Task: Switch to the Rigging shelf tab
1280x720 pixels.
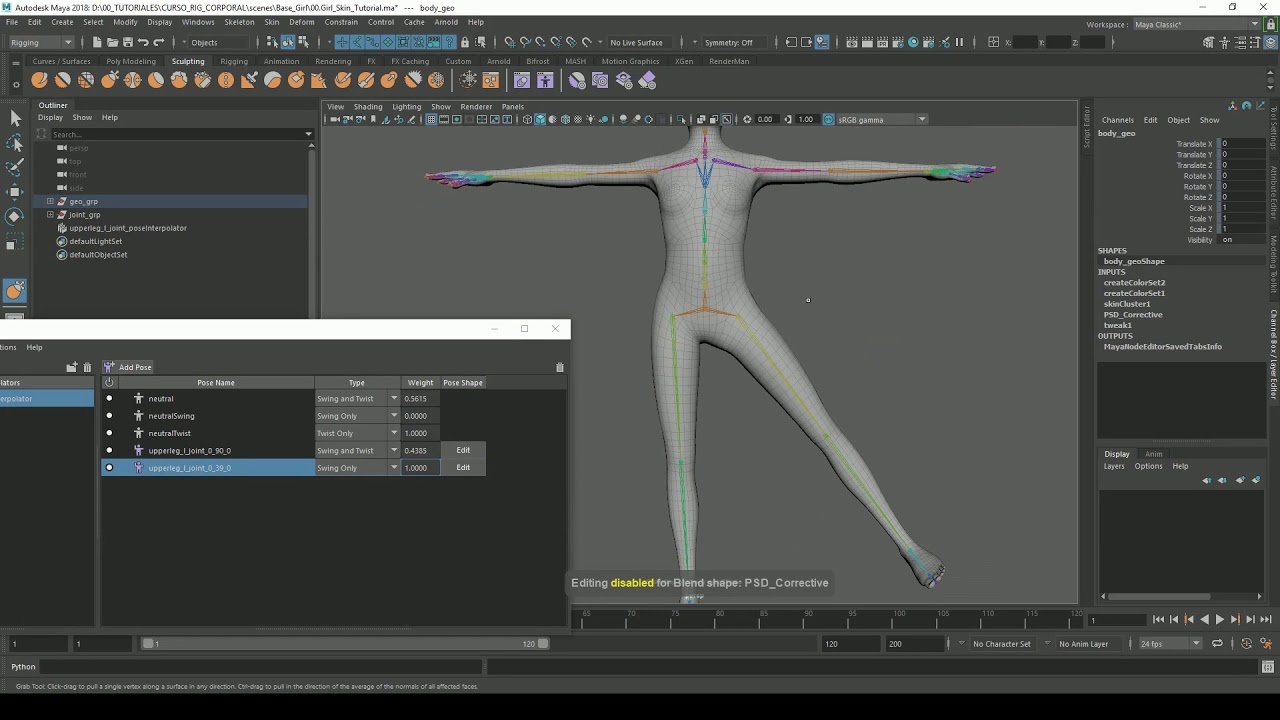Action: tap(234, 61)
